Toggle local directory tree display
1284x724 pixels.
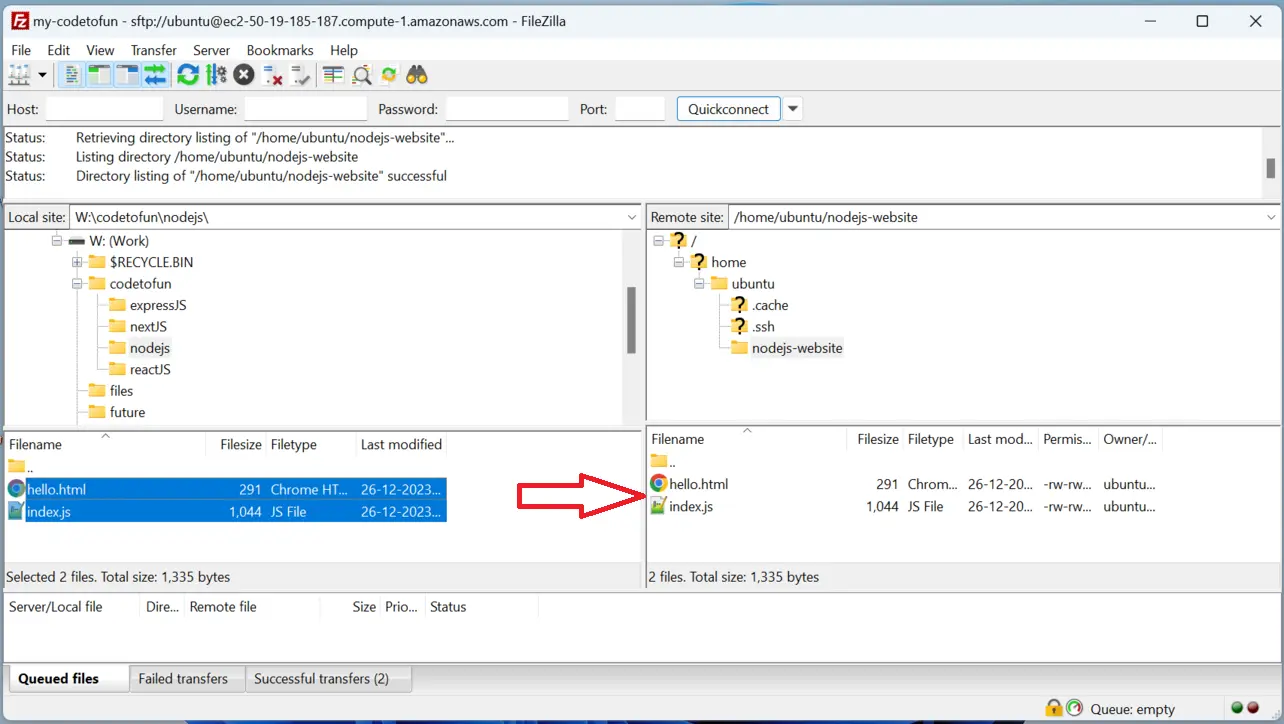click(x=99, y=75)
